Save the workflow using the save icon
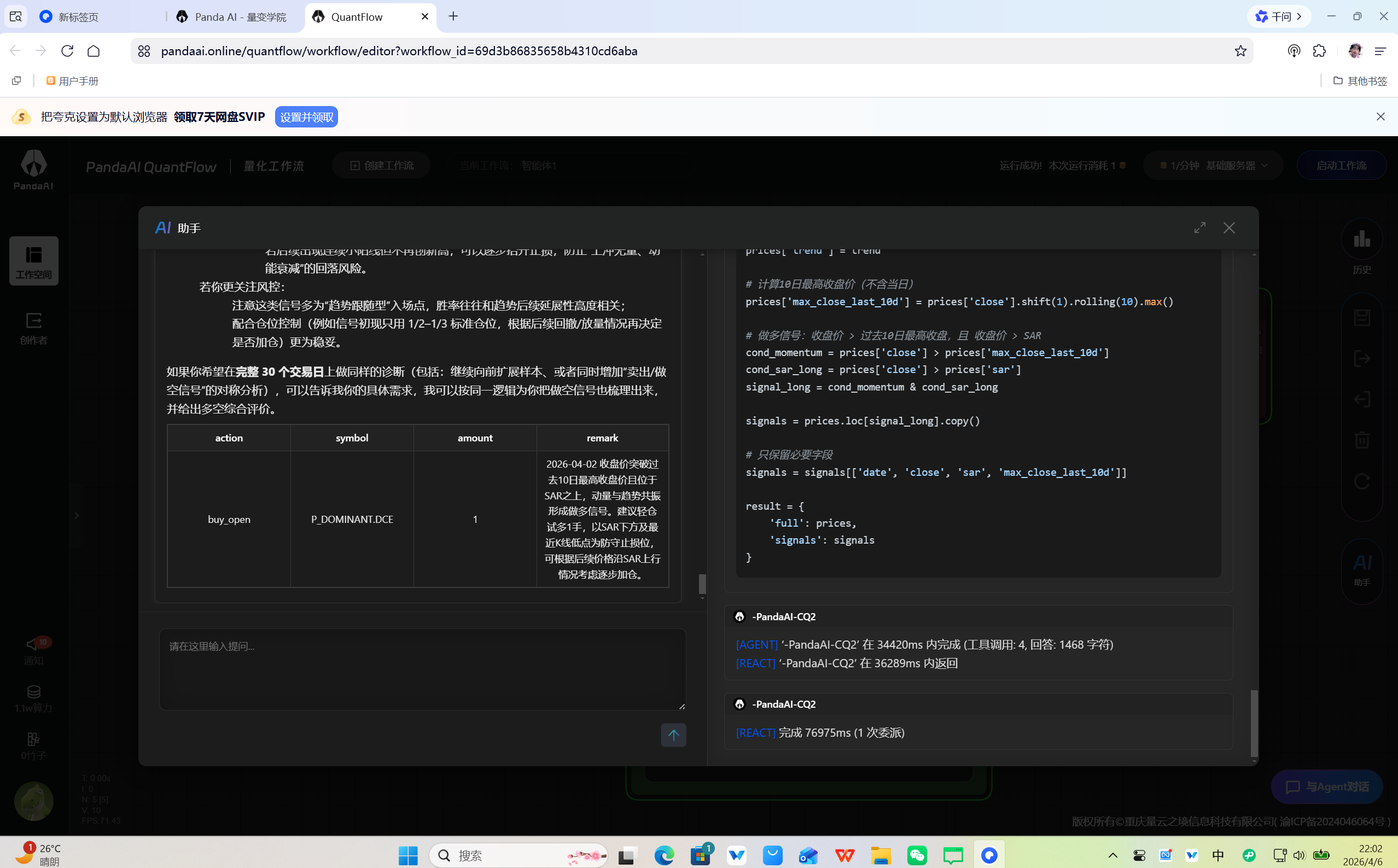 tap(1362, 316)
